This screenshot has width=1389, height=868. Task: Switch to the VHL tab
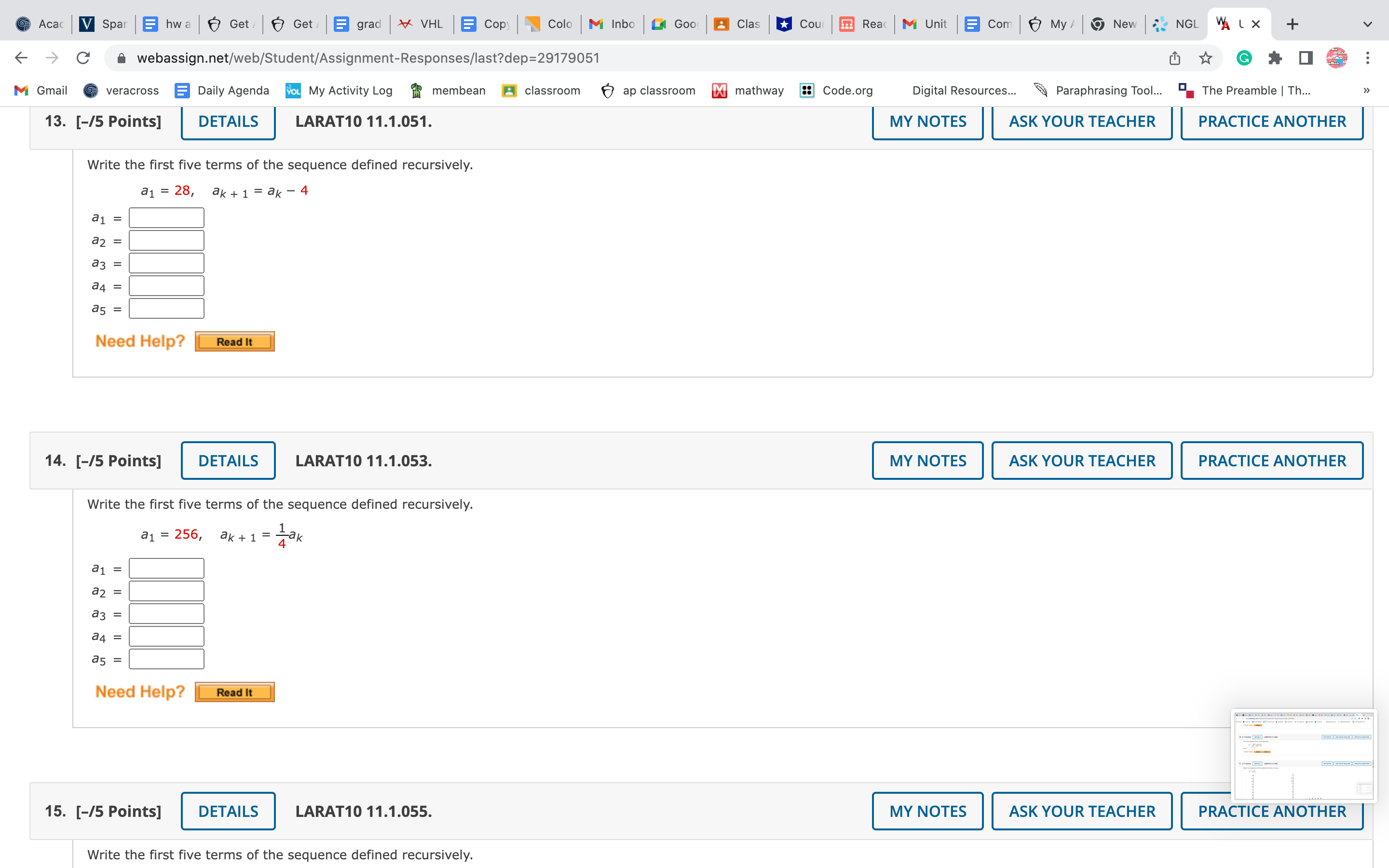422,24
